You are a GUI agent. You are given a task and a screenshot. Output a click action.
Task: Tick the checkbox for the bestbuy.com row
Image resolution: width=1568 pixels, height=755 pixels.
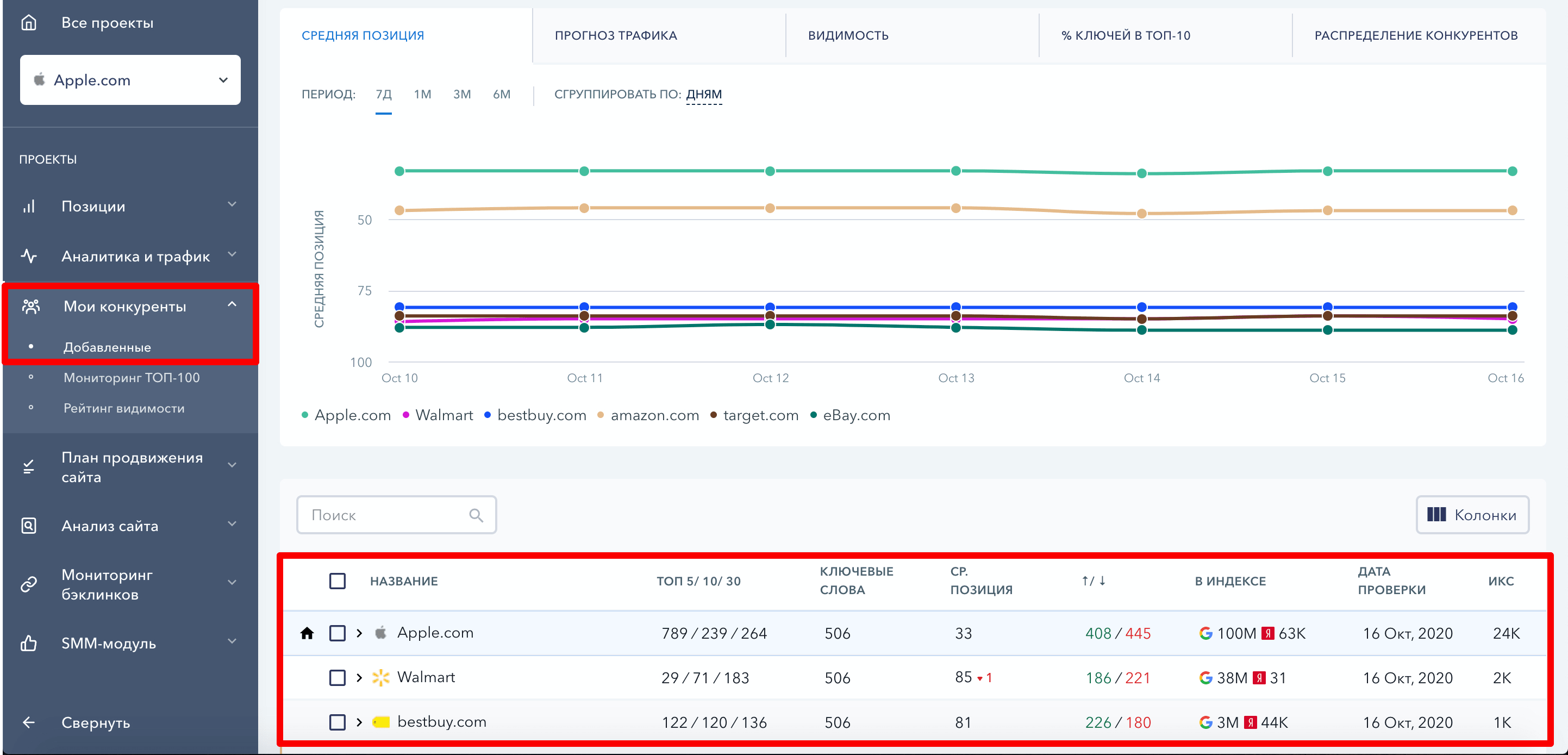[337, 722]
